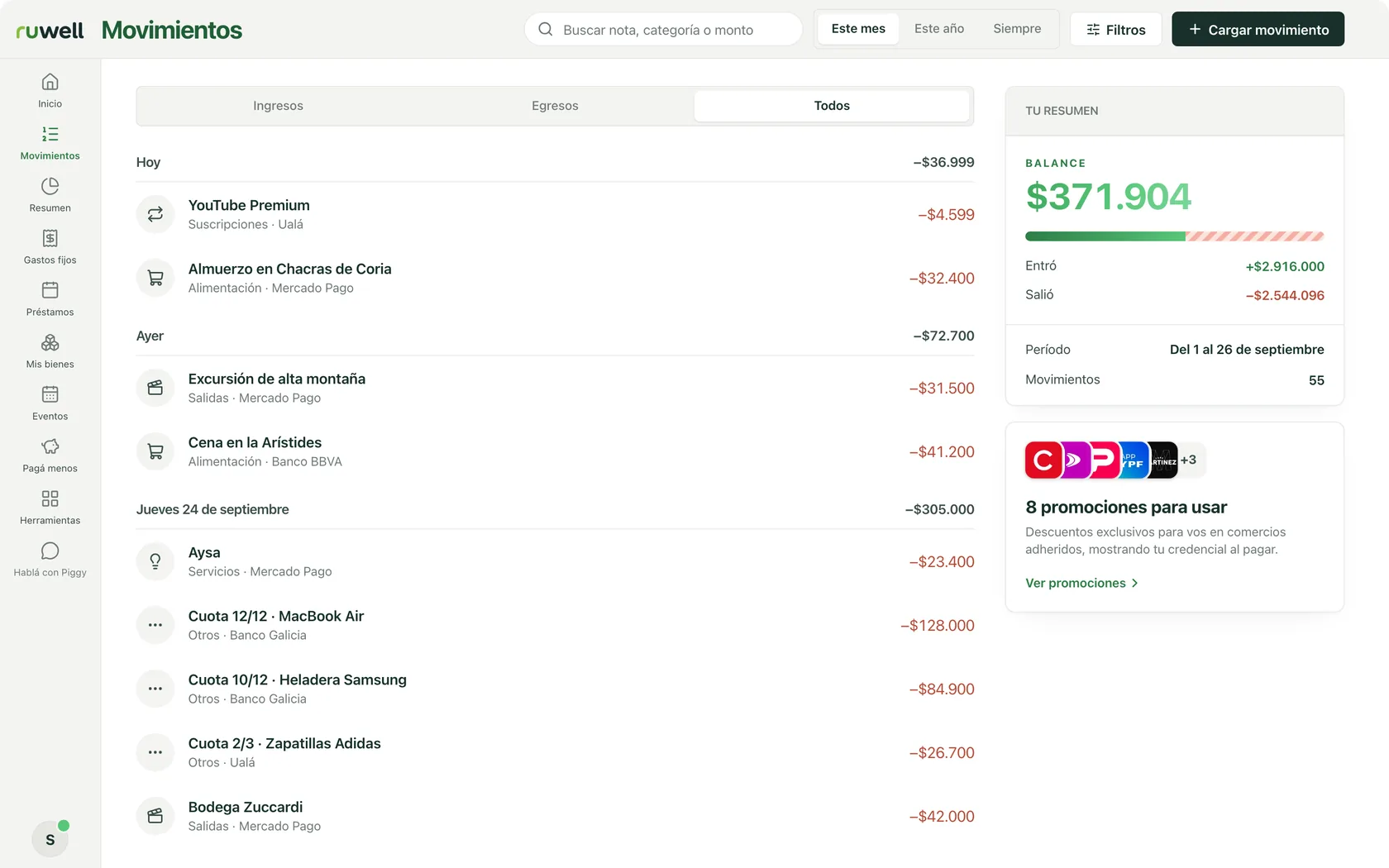The width and height of the screenshot is (1389, 868).
Task: Click the YouTube Premium subscription icon
Action: pos(155,214)
